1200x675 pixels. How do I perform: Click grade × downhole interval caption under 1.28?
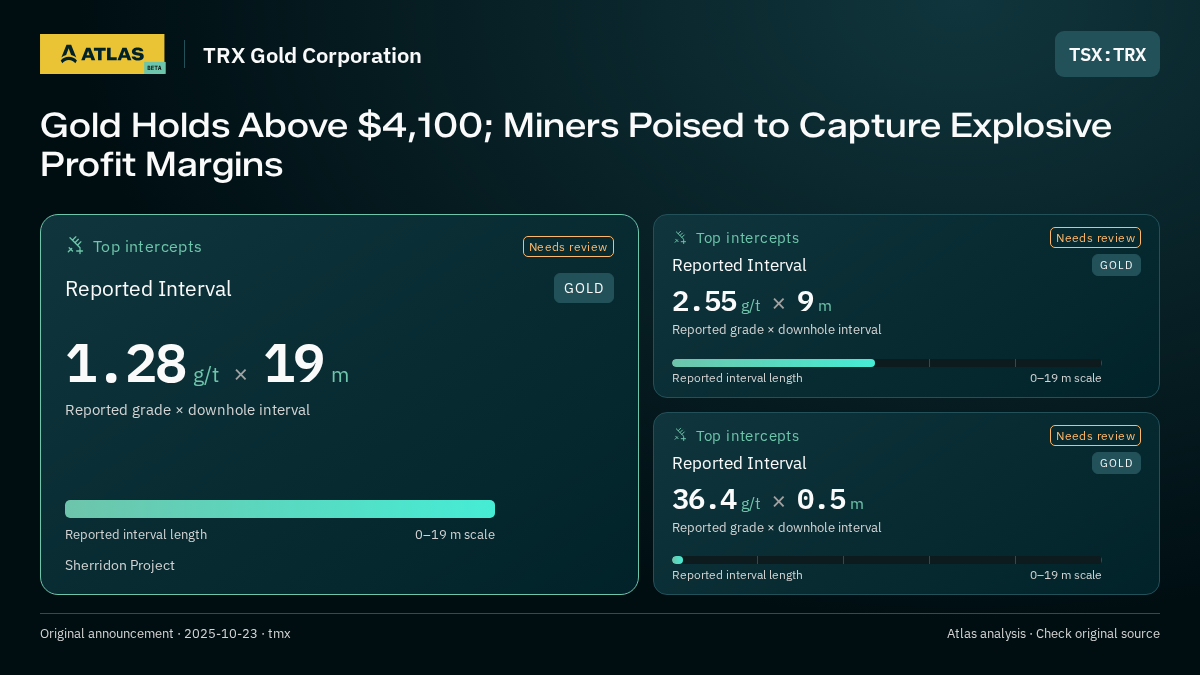(x=187, y=410)
